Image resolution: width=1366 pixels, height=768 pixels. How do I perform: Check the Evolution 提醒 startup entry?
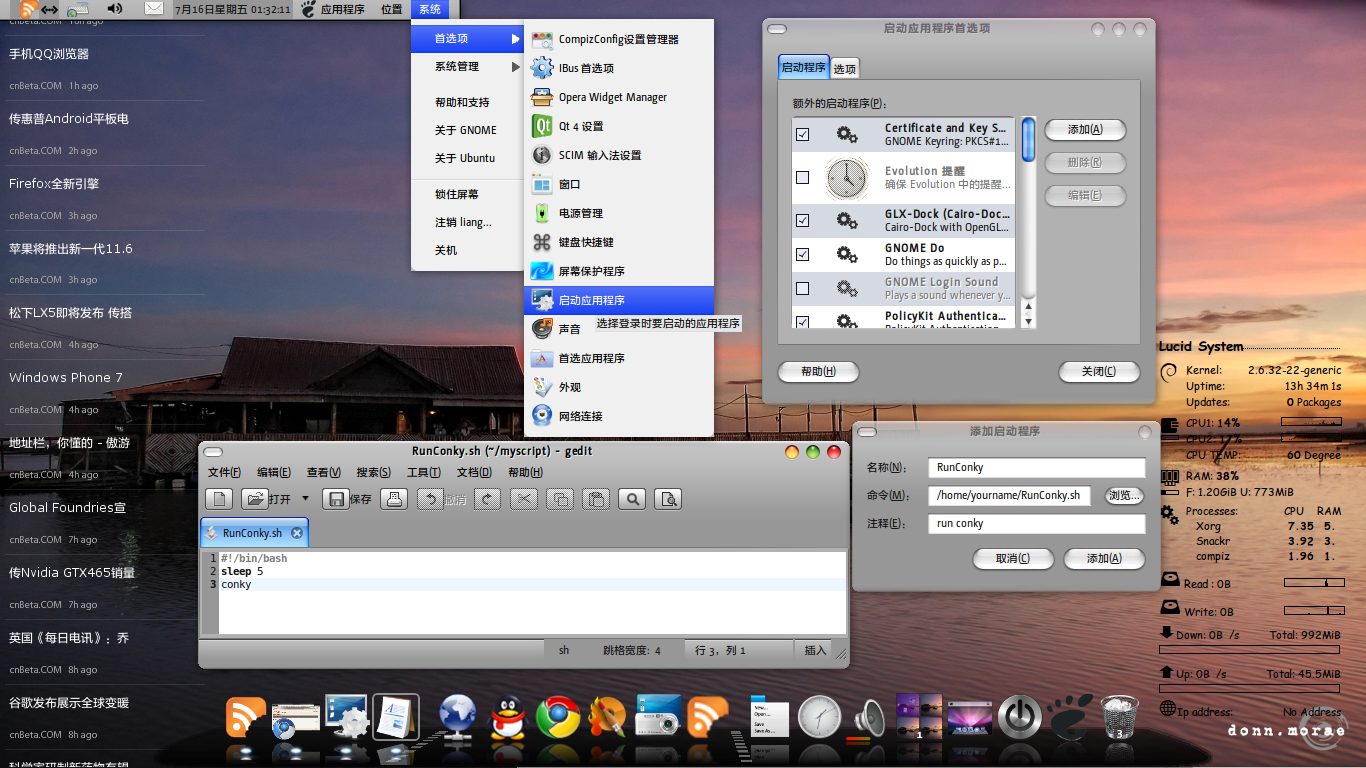[x=802, y=178]
